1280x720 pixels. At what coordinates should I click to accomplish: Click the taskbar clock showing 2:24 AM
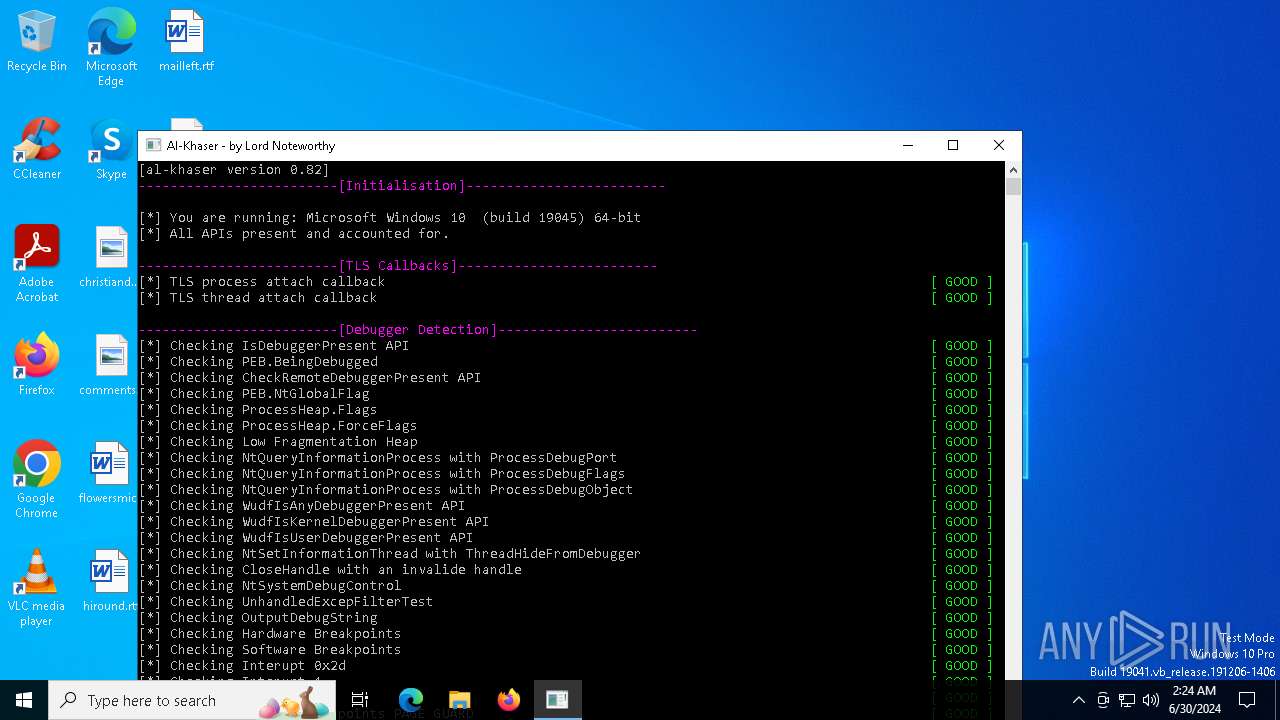pos(1194,700)
